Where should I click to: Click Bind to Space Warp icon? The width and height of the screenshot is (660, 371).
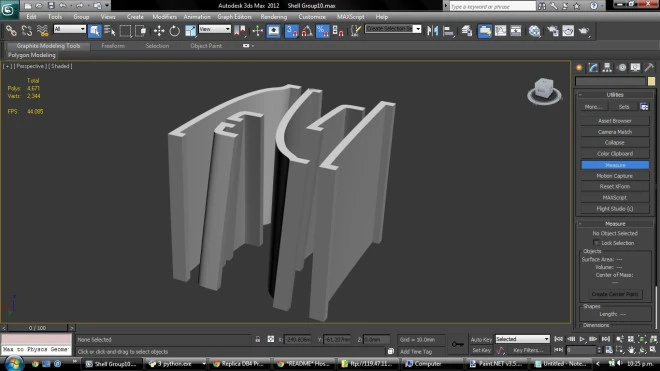tap(43, 31)
